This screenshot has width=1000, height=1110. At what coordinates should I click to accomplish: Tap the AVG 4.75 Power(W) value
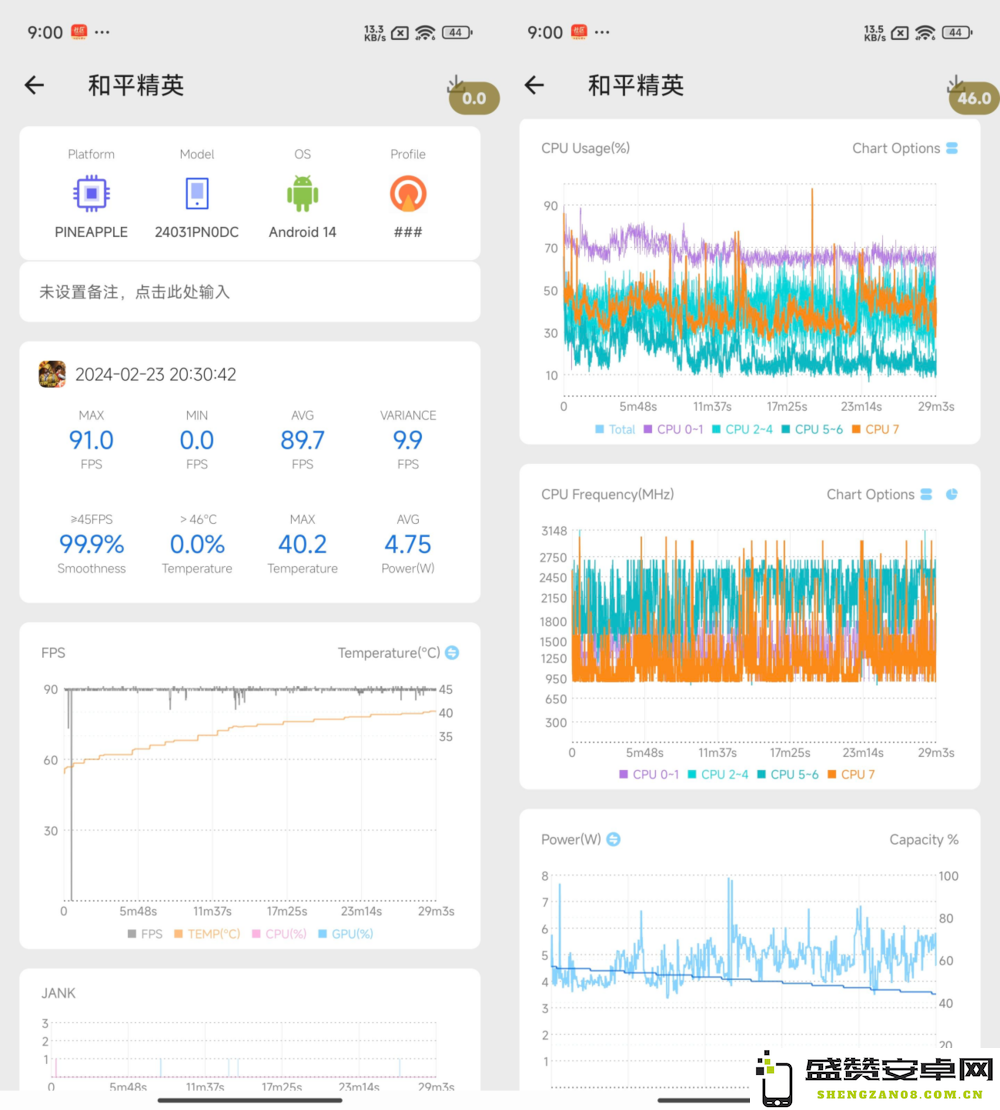click(x=408, y=544)
